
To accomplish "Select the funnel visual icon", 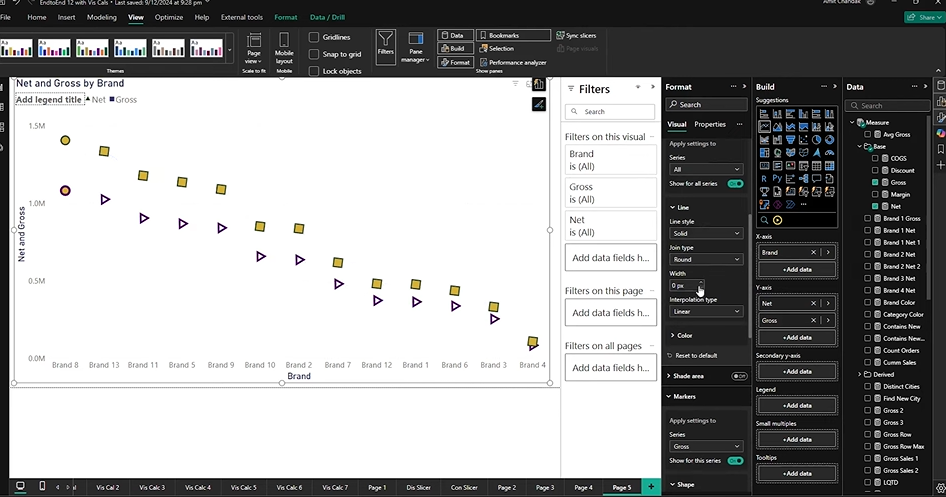I will click(x=790, y=140).
